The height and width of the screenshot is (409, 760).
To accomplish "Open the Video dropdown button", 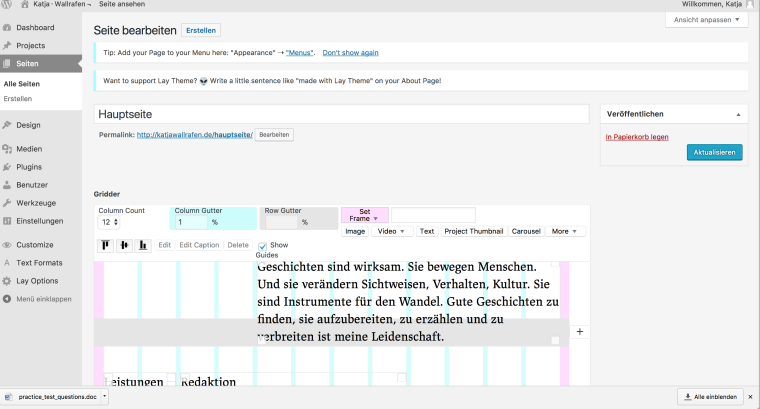I will tap(392, 231).
